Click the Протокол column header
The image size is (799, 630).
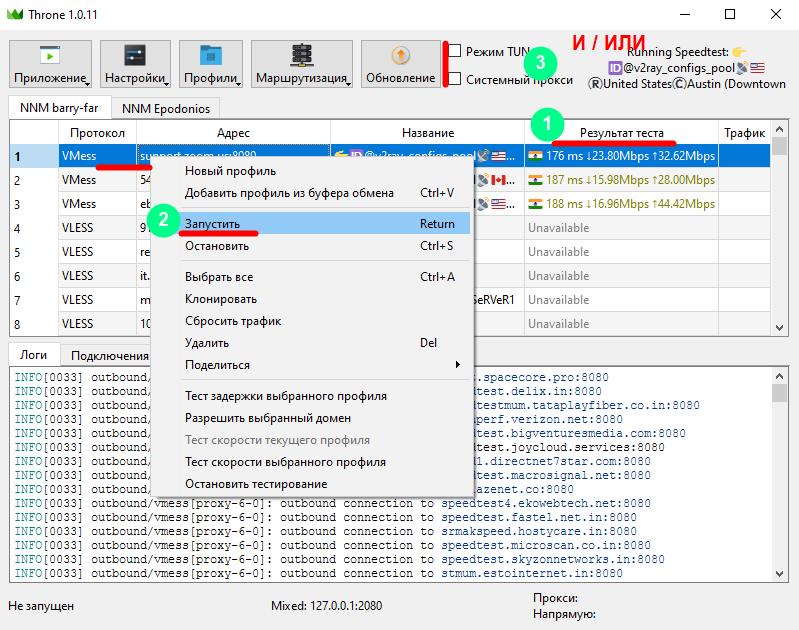[98, 133]
